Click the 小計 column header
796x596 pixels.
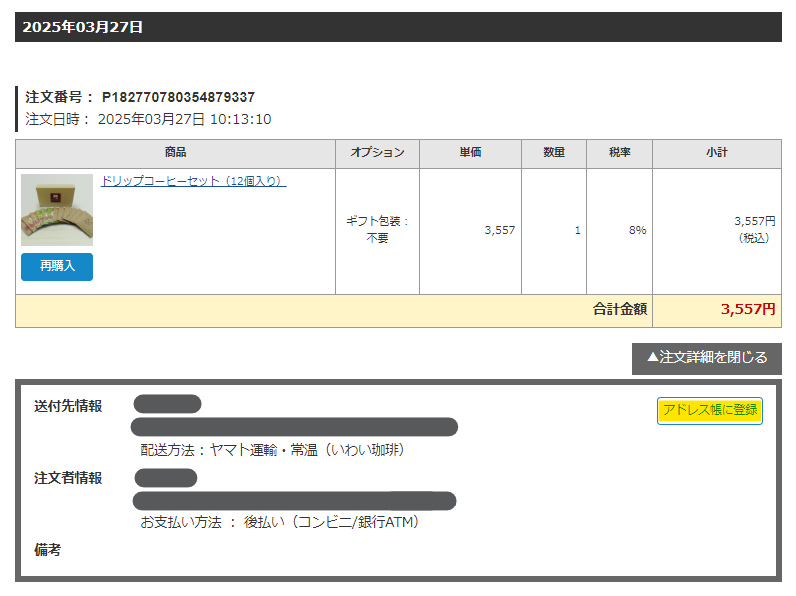pyautogui.click(x=716, y=153)
